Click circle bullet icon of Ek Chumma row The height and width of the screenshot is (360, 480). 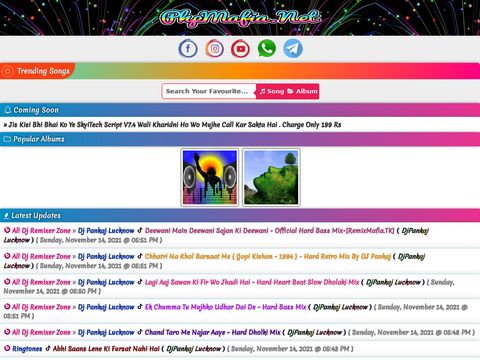coord(7,306)
